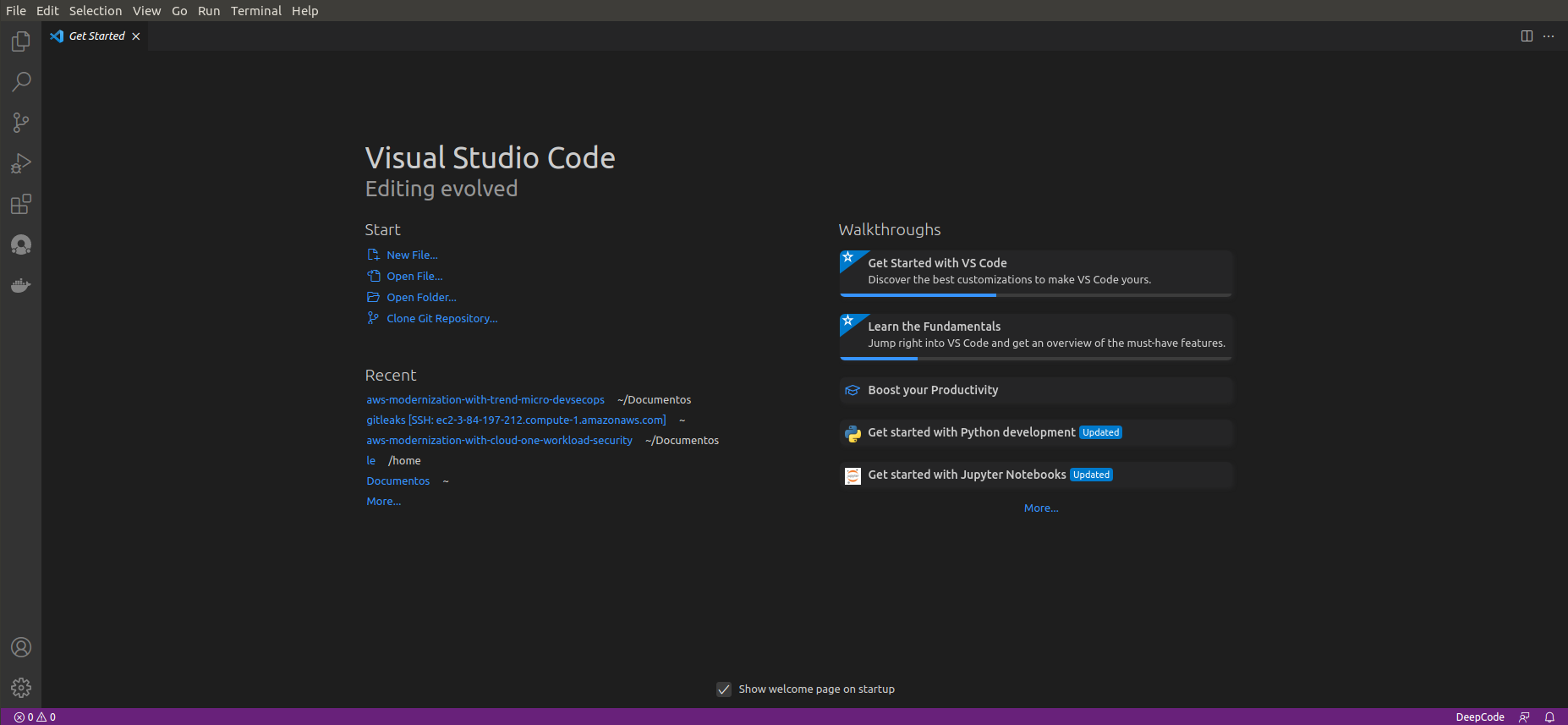Click the errors and warnings status indicator
The width and height of the screenshot is (1568, 725).
35,717
